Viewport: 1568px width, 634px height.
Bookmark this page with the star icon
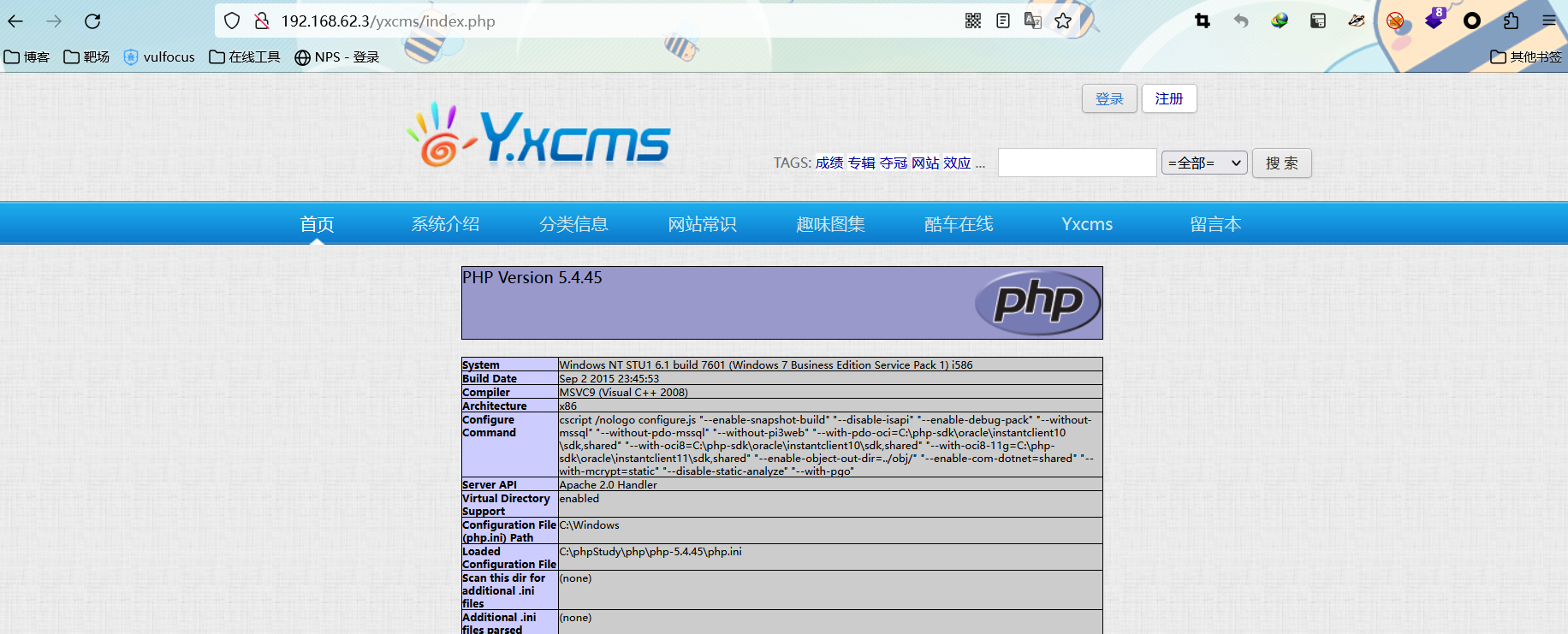coord(1063,21)
